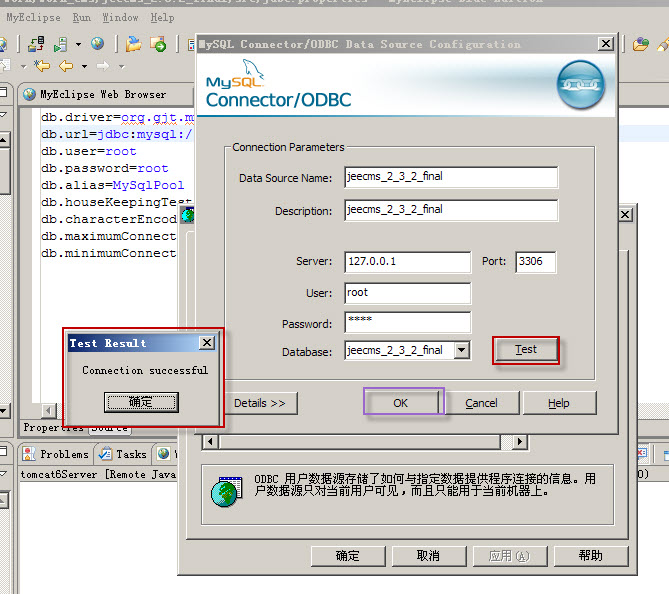669x594 pixels.
Task: Click Help in the ODBC configuration dialog
Action: pyautogui.click(x=558, y=403)
